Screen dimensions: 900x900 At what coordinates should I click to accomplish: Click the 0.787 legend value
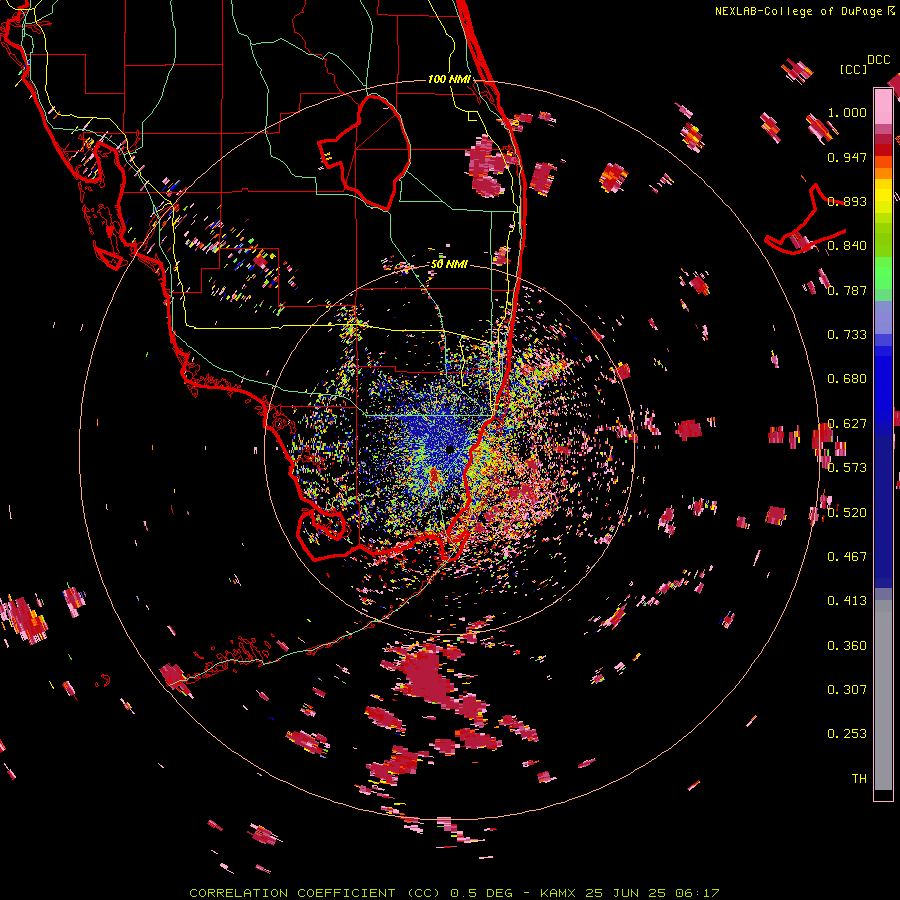pos(847,290)
